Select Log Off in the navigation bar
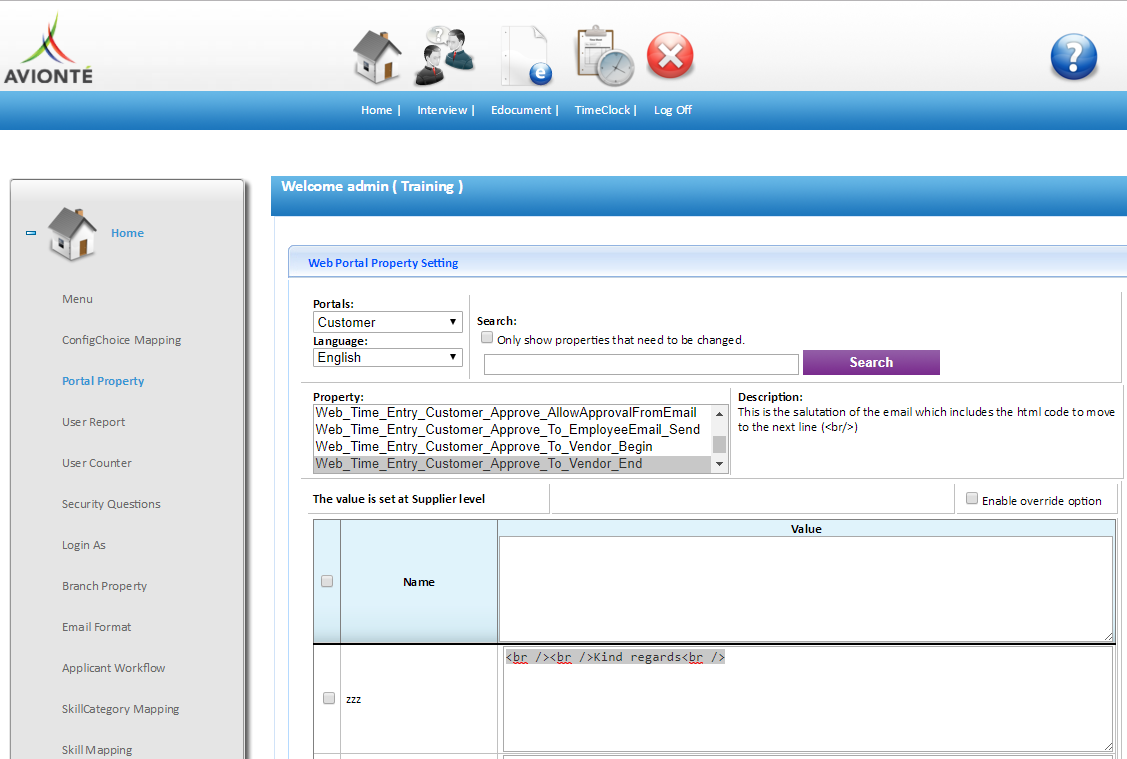 673,110
